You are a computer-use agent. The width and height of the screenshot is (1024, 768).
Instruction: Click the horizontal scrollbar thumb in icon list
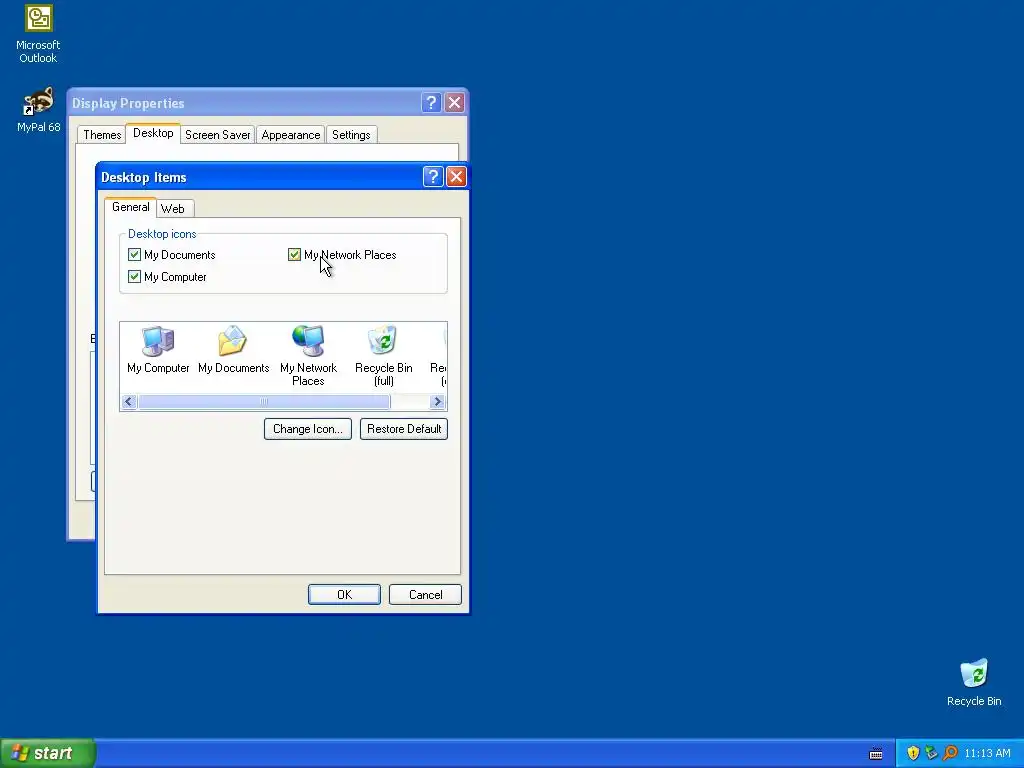pyautogui.click(x=264, y=402)
